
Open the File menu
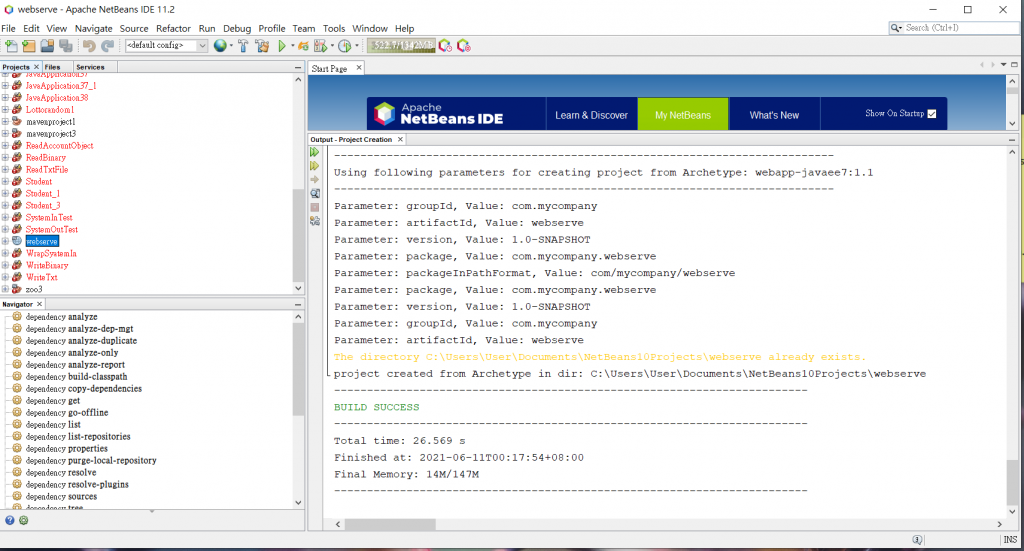(8, 29)
